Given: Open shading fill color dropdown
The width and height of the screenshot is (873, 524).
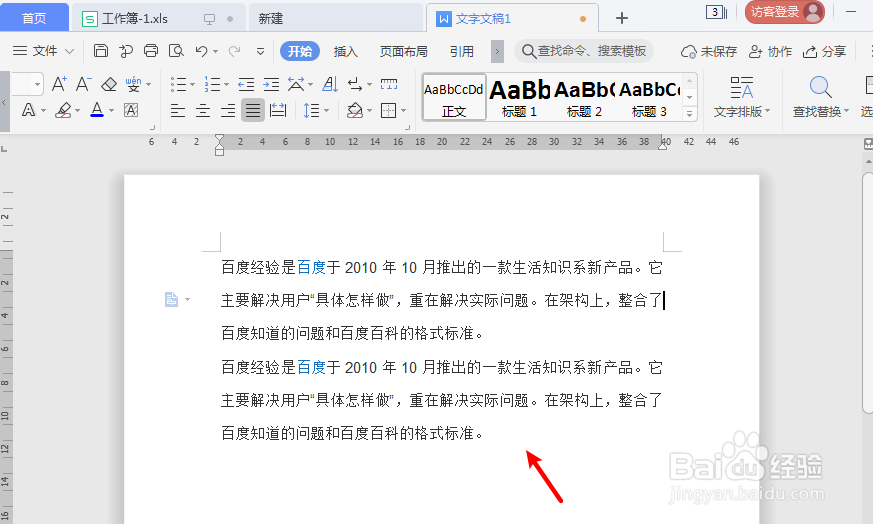Looking at the screenshot, I should coord(369,111).
